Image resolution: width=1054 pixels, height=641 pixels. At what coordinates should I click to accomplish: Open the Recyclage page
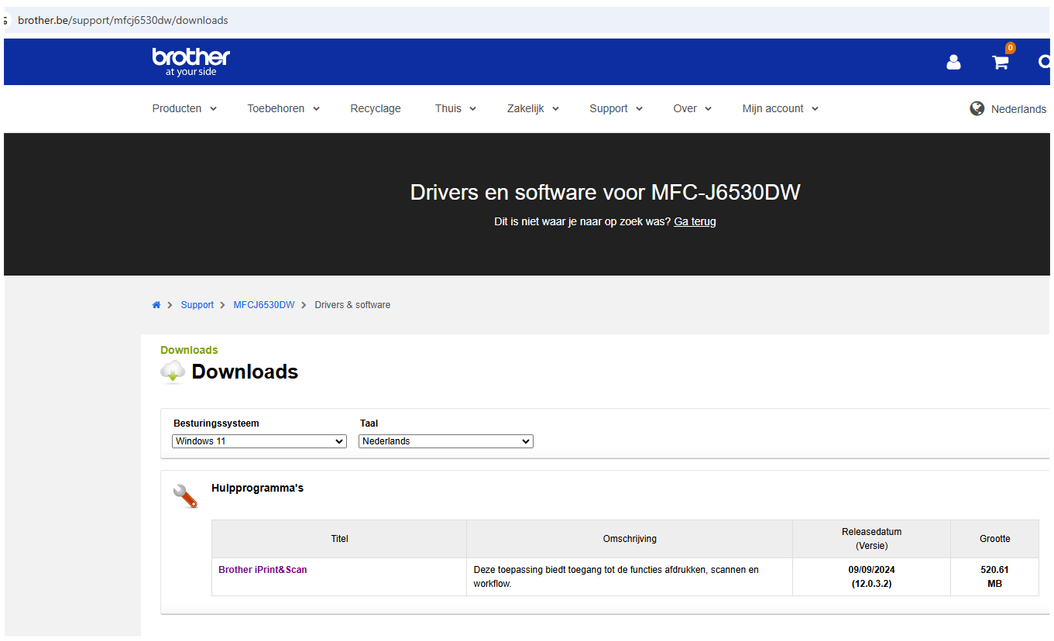(375, 108)
